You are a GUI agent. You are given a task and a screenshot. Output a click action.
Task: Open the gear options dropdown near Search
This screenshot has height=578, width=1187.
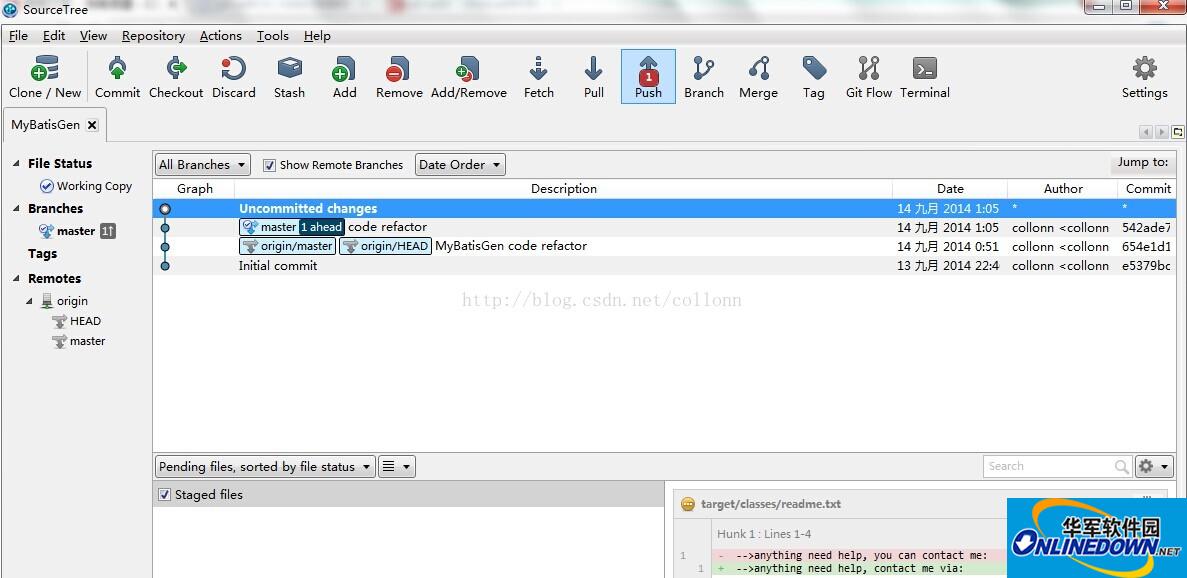(x=1154, y=467)
